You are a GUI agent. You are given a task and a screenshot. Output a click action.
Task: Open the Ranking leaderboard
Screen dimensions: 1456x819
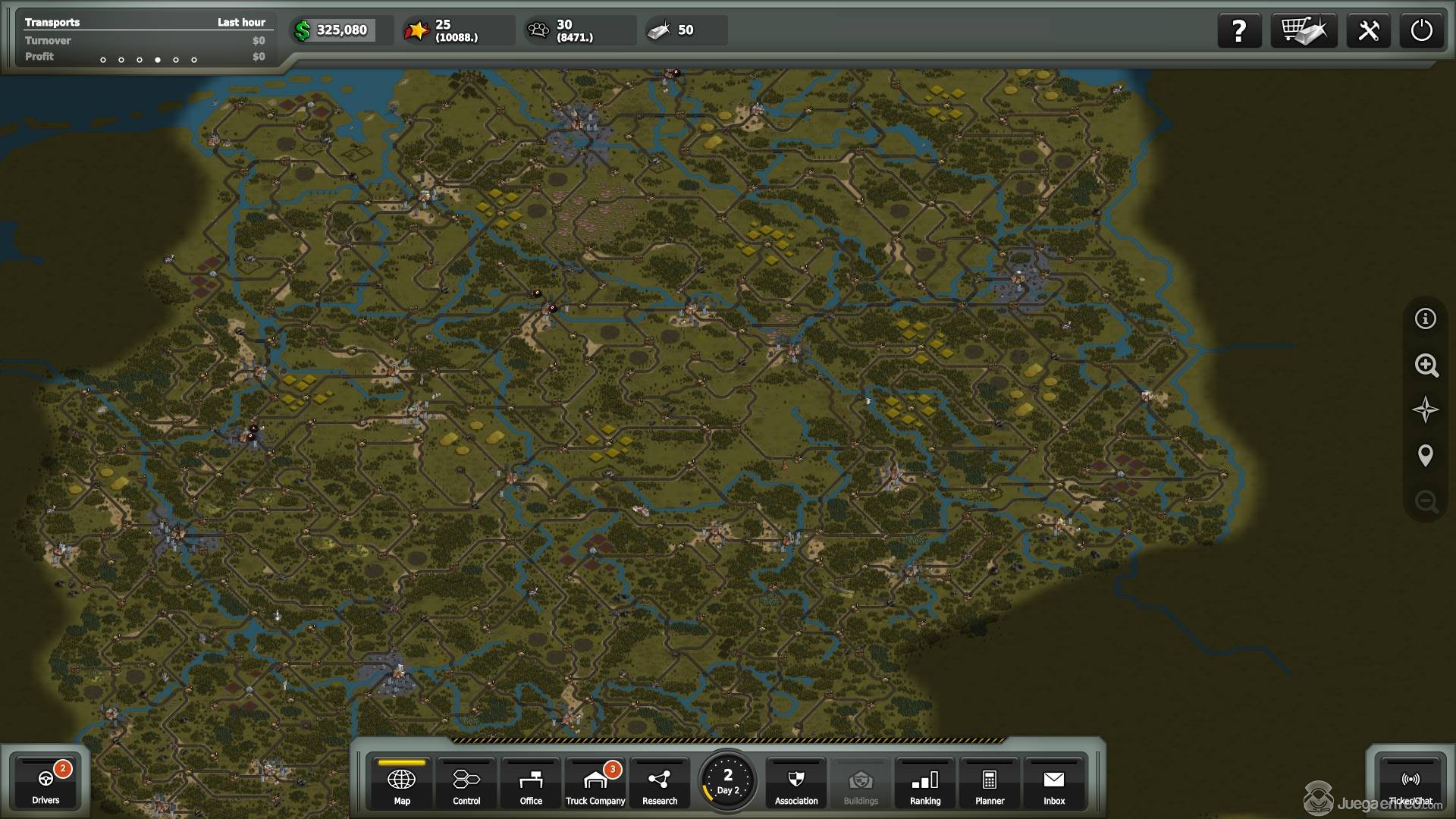925,784
